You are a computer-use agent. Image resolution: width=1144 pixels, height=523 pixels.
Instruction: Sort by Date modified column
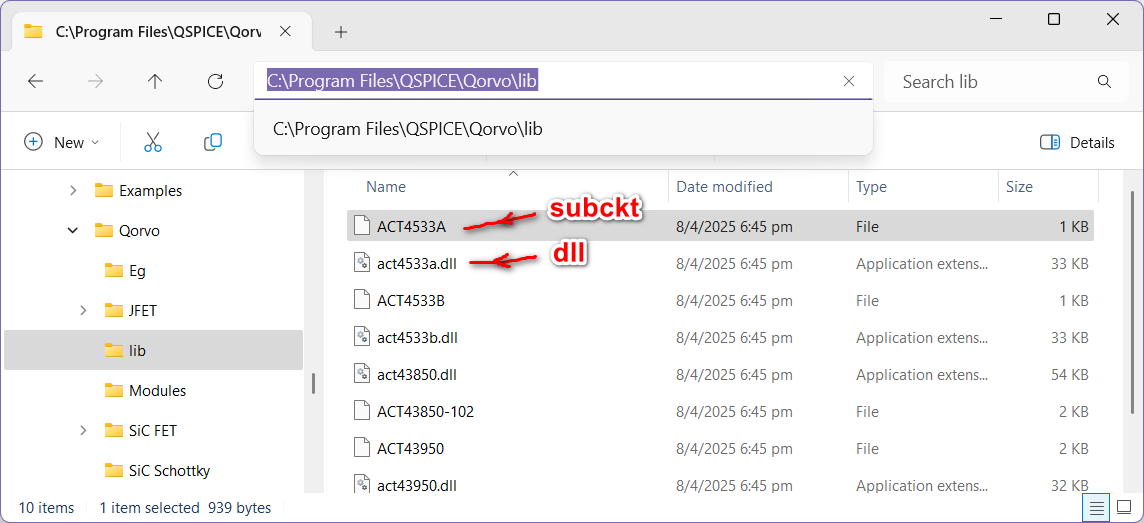coord(724,187)
